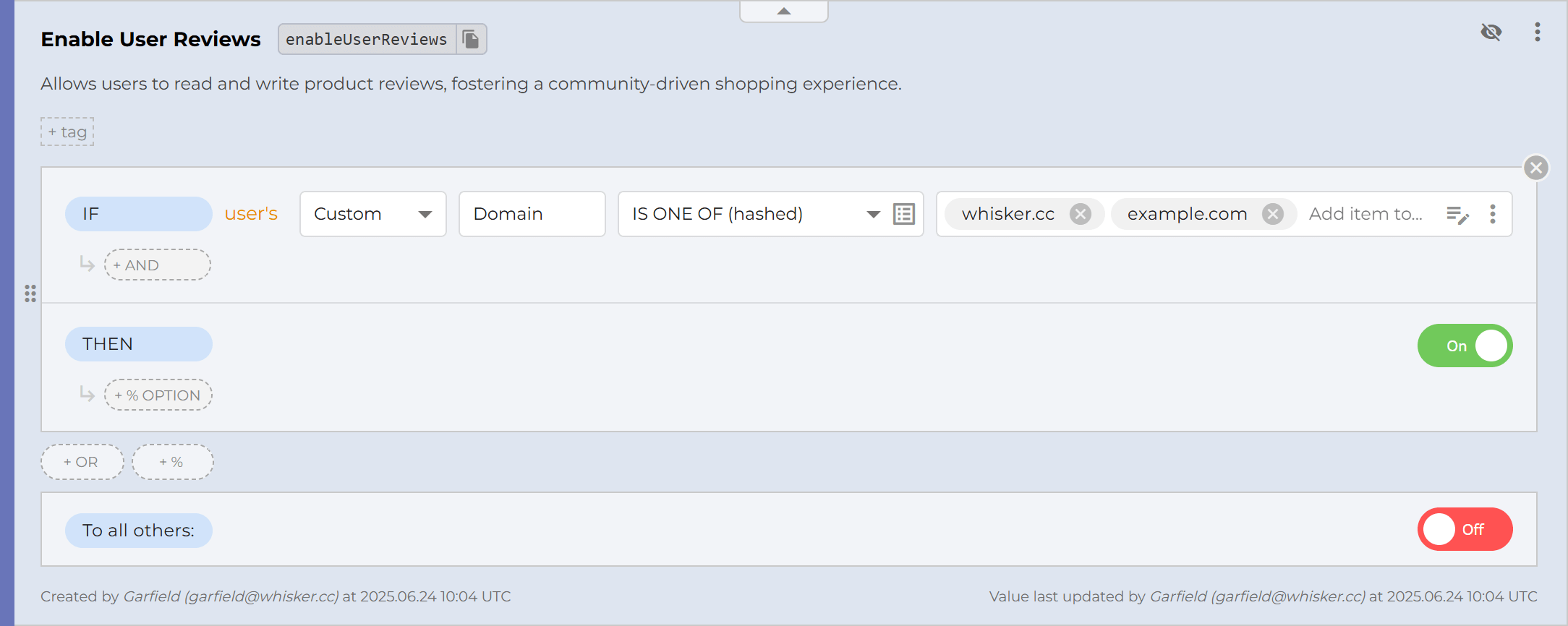Viewport: 1568px width, 626px height.
Task: Open the Custom attribute dropdown
Action: click(372, 214)
